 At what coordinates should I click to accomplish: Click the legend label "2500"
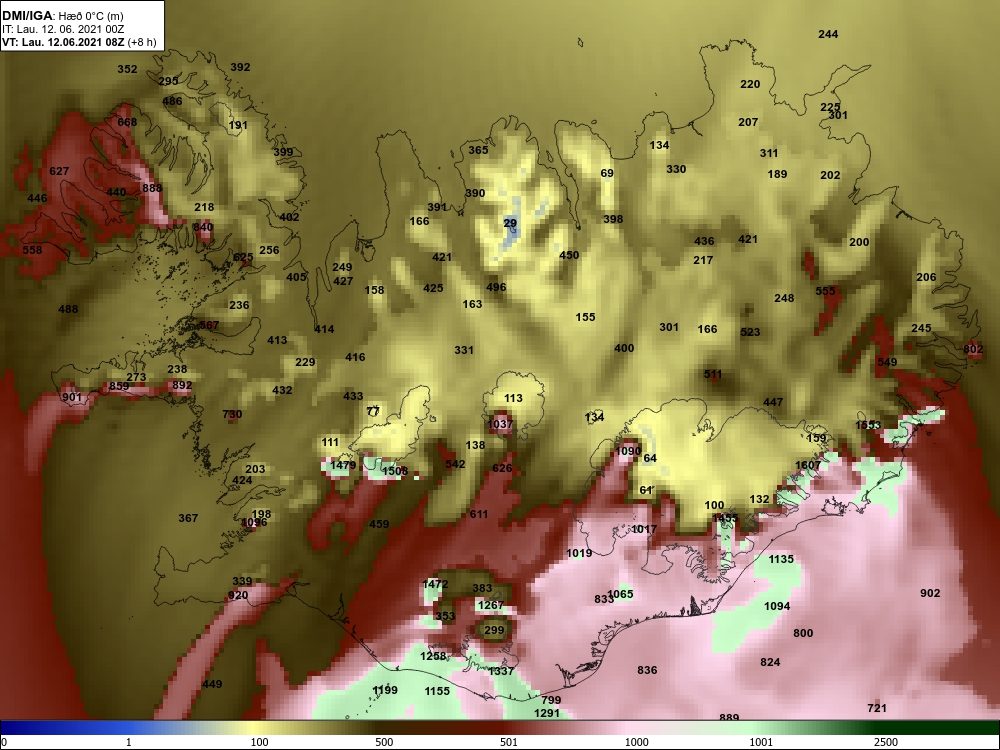point(886,742)
